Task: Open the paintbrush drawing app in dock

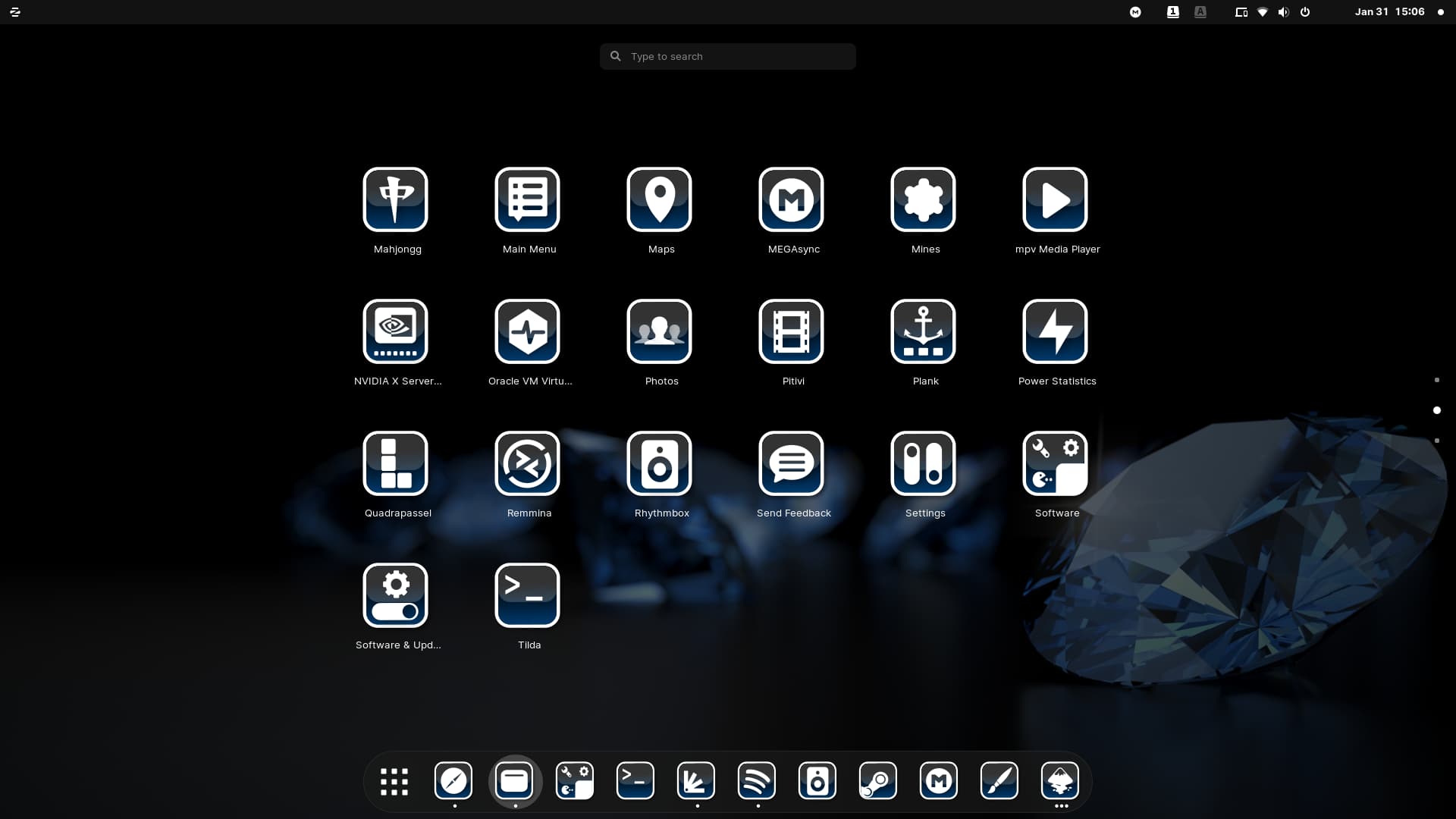Action: pos(999,781)
